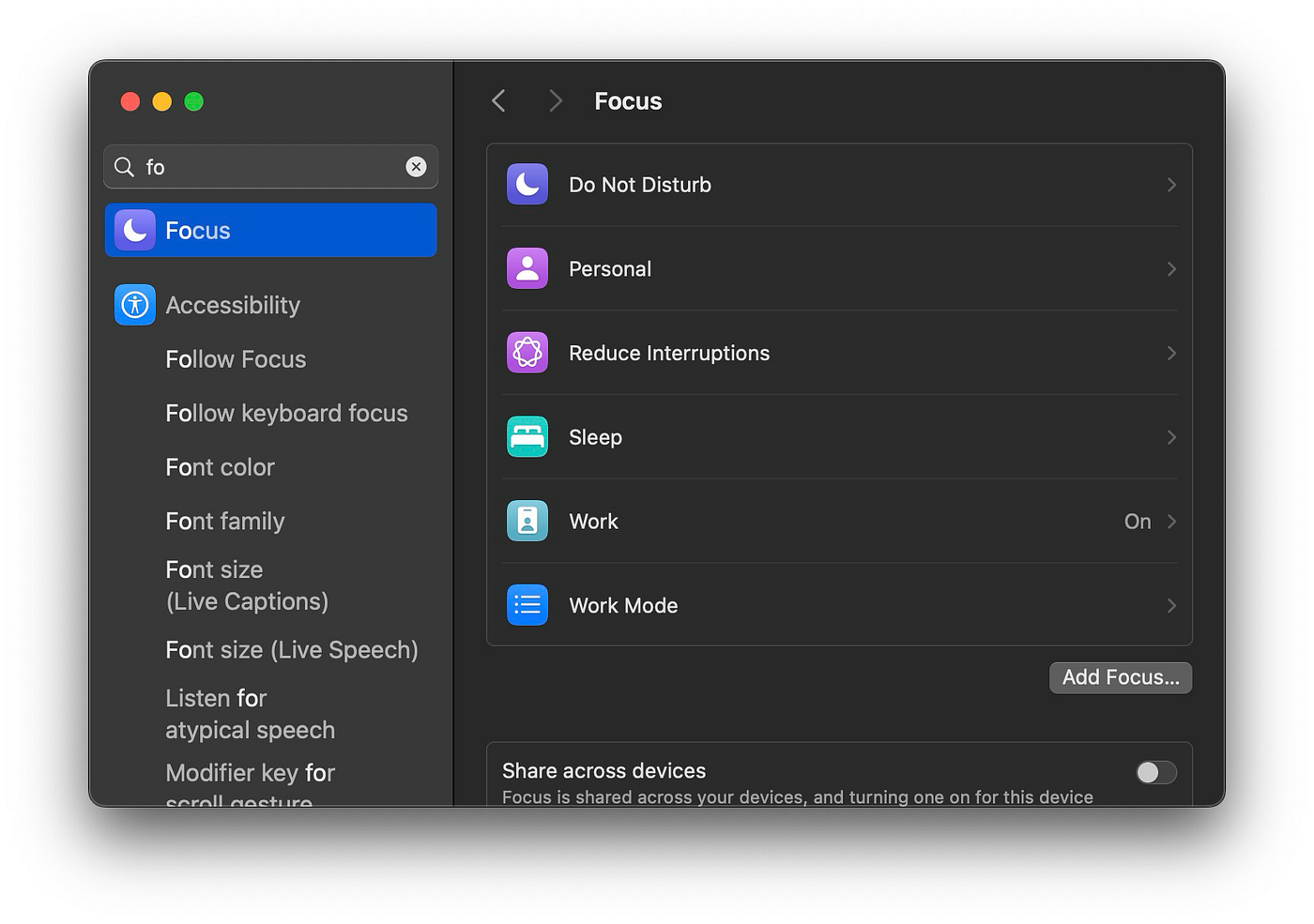Click the search magnifying glass icon
This screenshot has height=924, width=1314.
(124, 167)
